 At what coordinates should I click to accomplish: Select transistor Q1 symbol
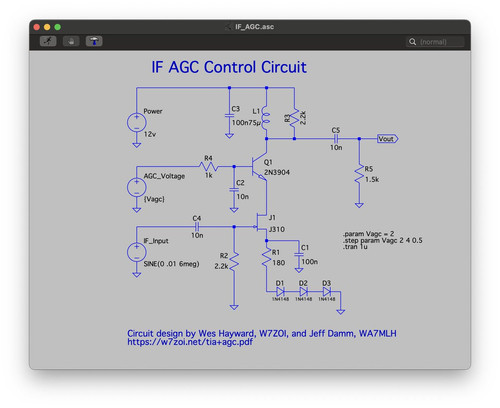tap(259, 166)
